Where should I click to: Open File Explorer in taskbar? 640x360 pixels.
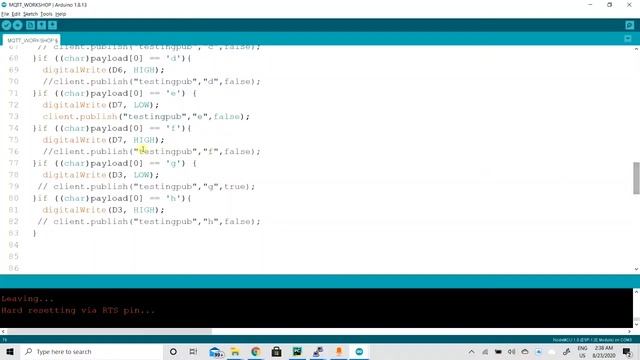235,351
